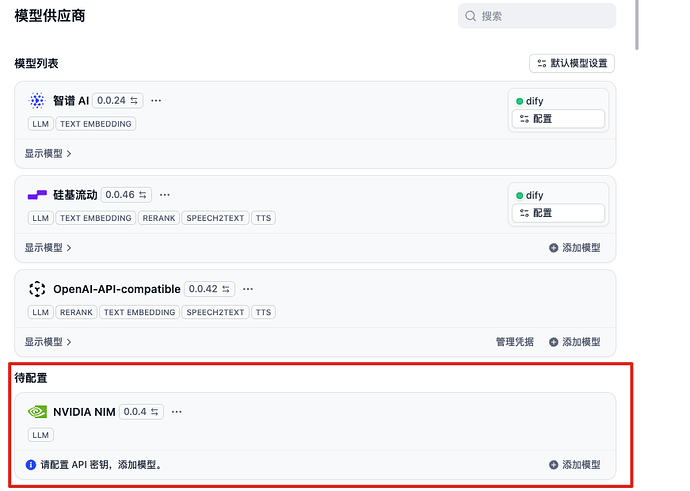Screen dimensions: 690x491
Task: Open 默认模型设置 button
Action: click(x=572, y=63)
